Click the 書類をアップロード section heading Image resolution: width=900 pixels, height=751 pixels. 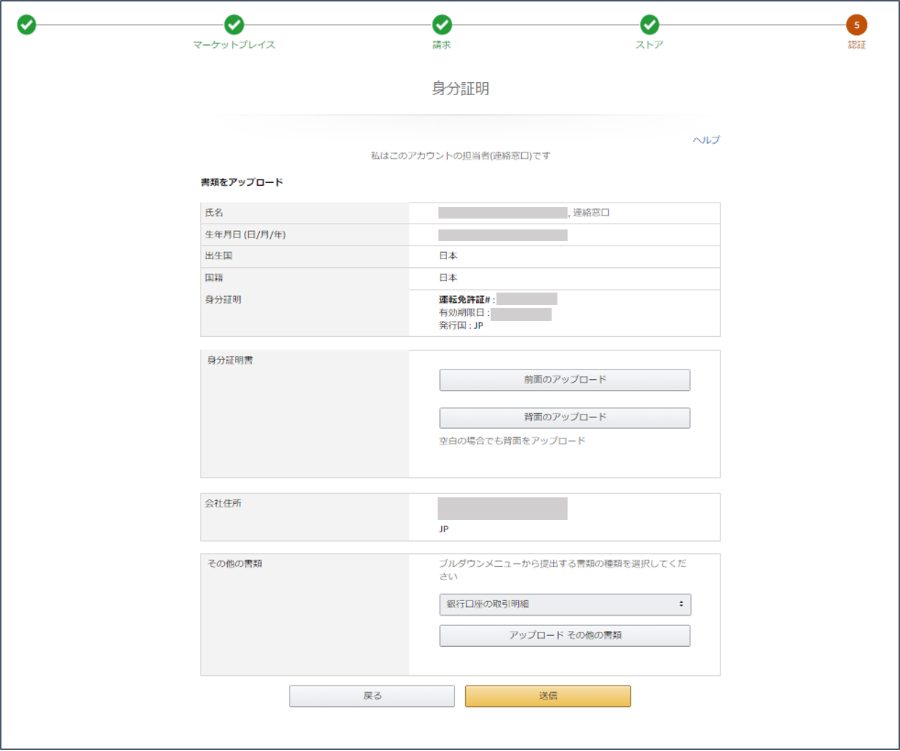242,182
